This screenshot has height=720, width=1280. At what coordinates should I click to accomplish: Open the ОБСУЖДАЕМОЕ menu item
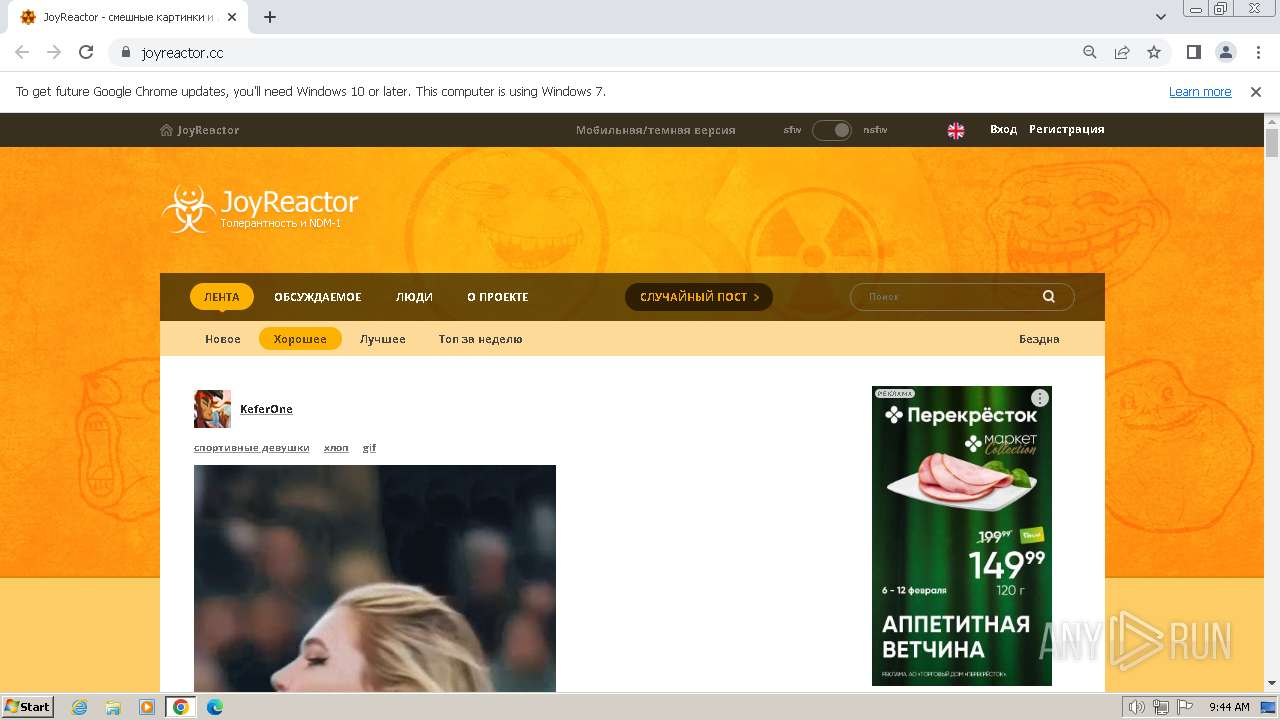point(318,297)
